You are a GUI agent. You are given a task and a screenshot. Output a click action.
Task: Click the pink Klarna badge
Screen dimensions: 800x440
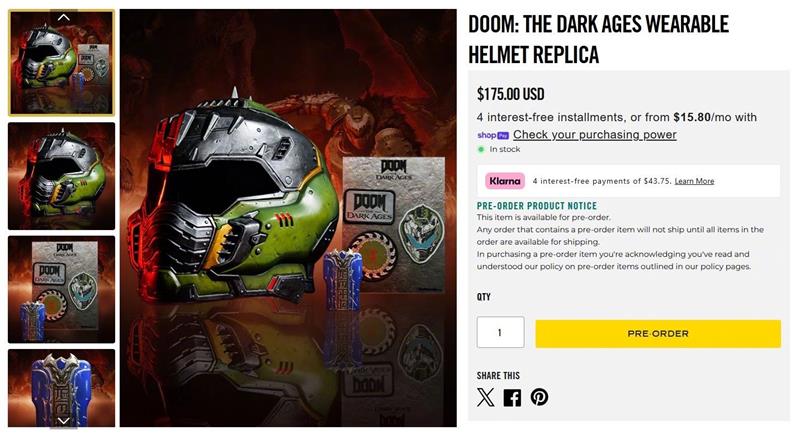pos(505,181)
